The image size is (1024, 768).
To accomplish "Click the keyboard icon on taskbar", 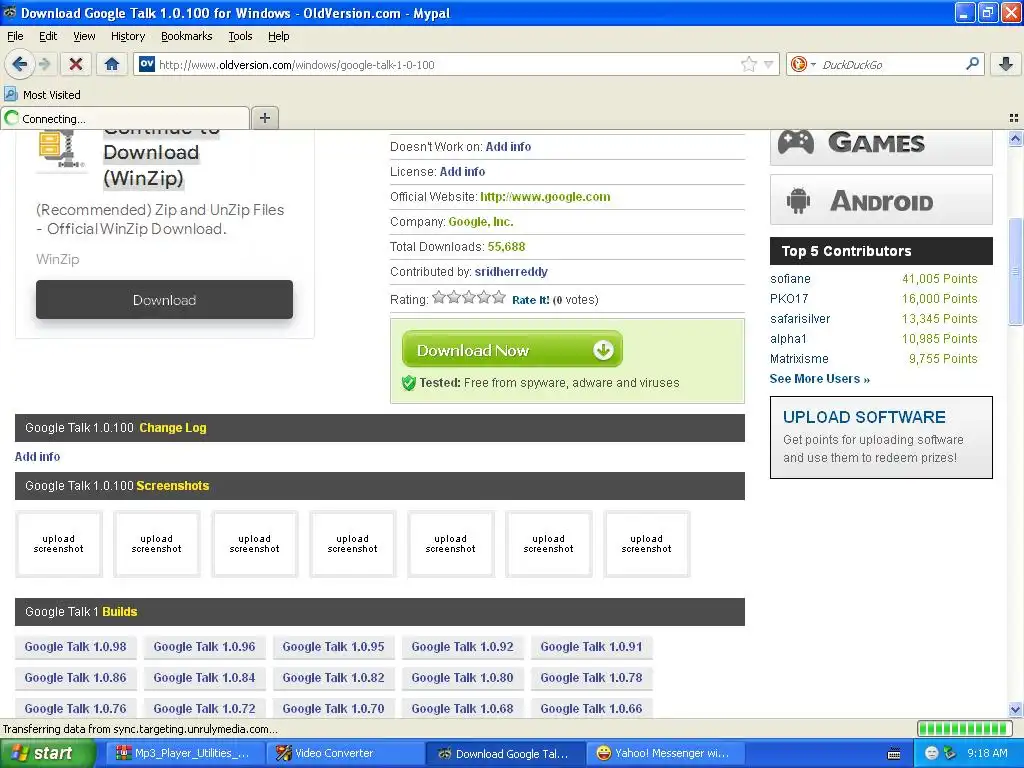I will coord(894,754).
